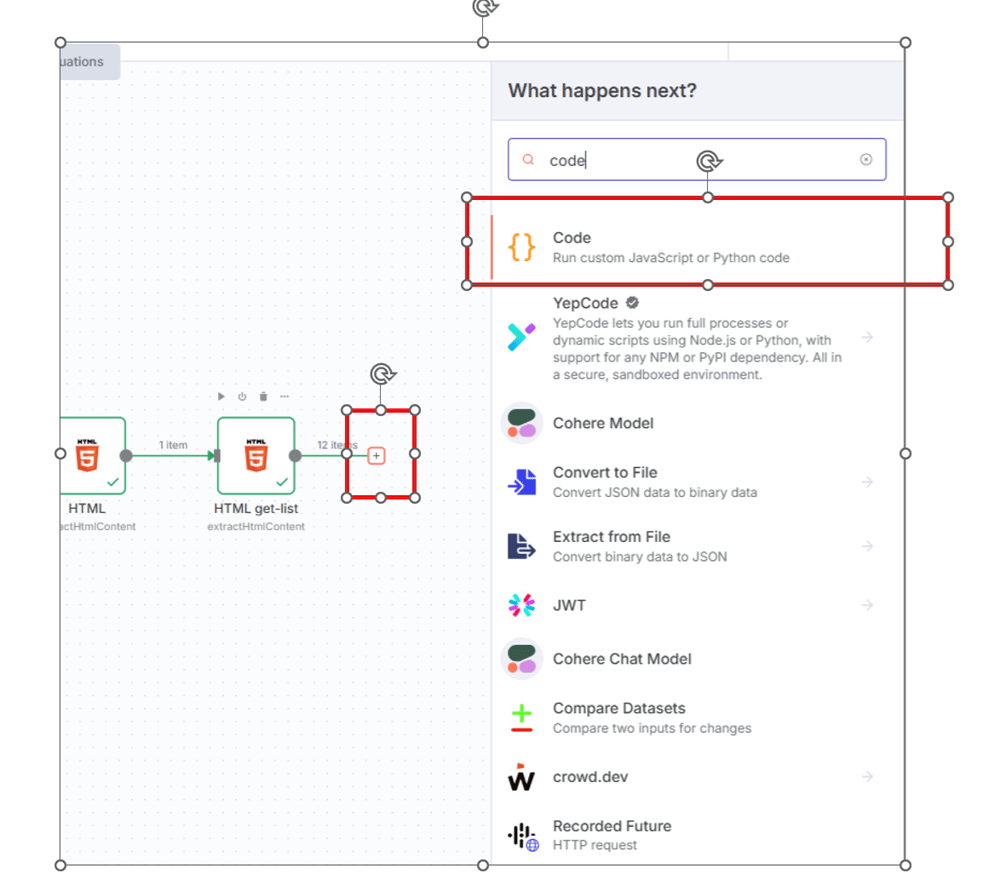This screenshot has width=1000, height=896.
Task: Click the Compare Datasets plus-minus icon
Action: click(521, 718)
